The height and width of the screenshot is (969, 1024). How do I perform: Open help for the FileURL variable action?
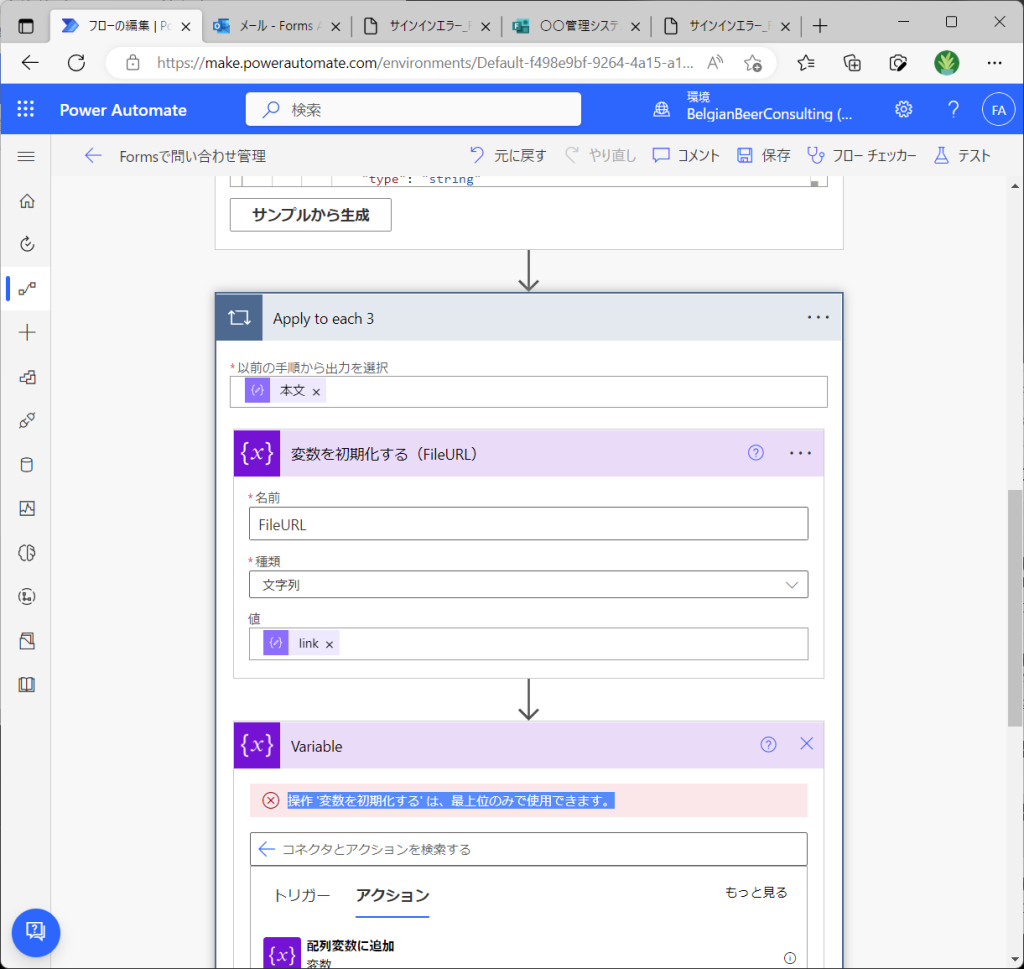(756, 453)
